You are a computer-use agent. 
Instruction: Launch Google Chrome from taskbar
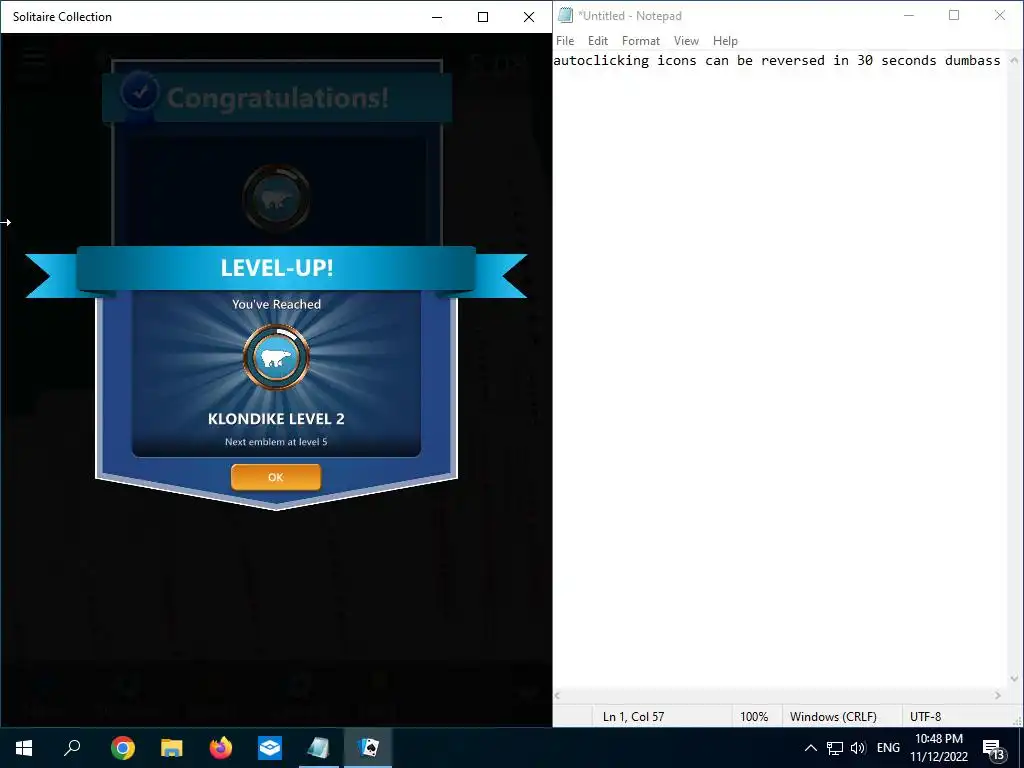[122, 748]
